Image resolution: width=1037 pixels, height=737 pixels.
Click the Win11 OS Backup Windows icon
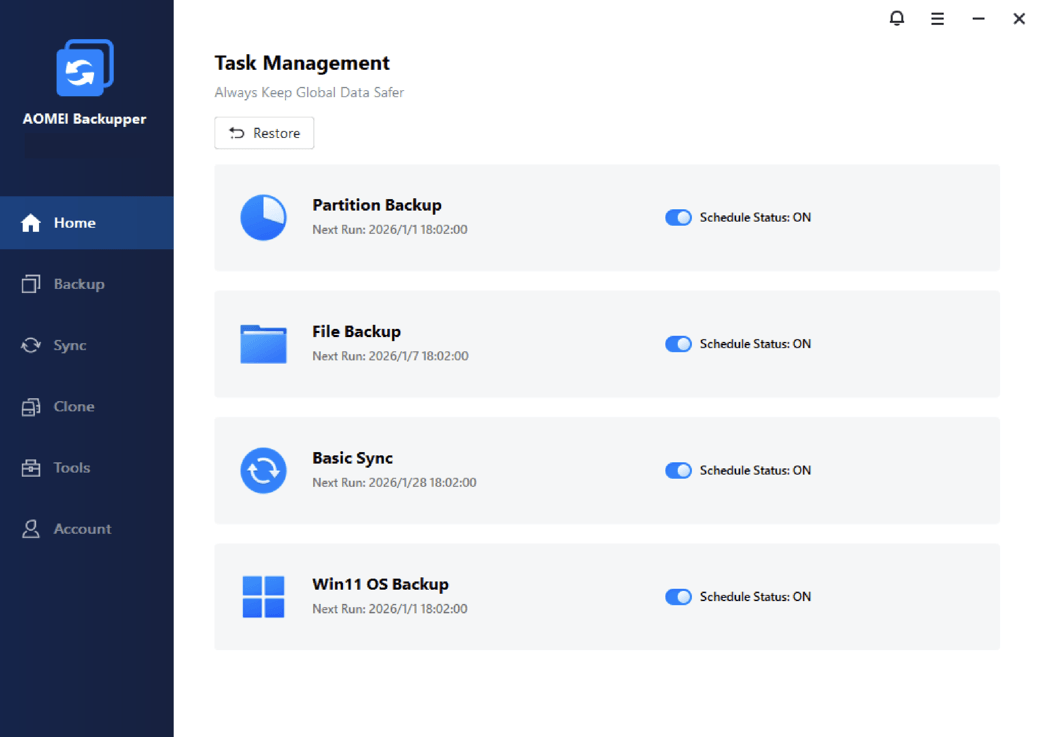click(263, 597)
